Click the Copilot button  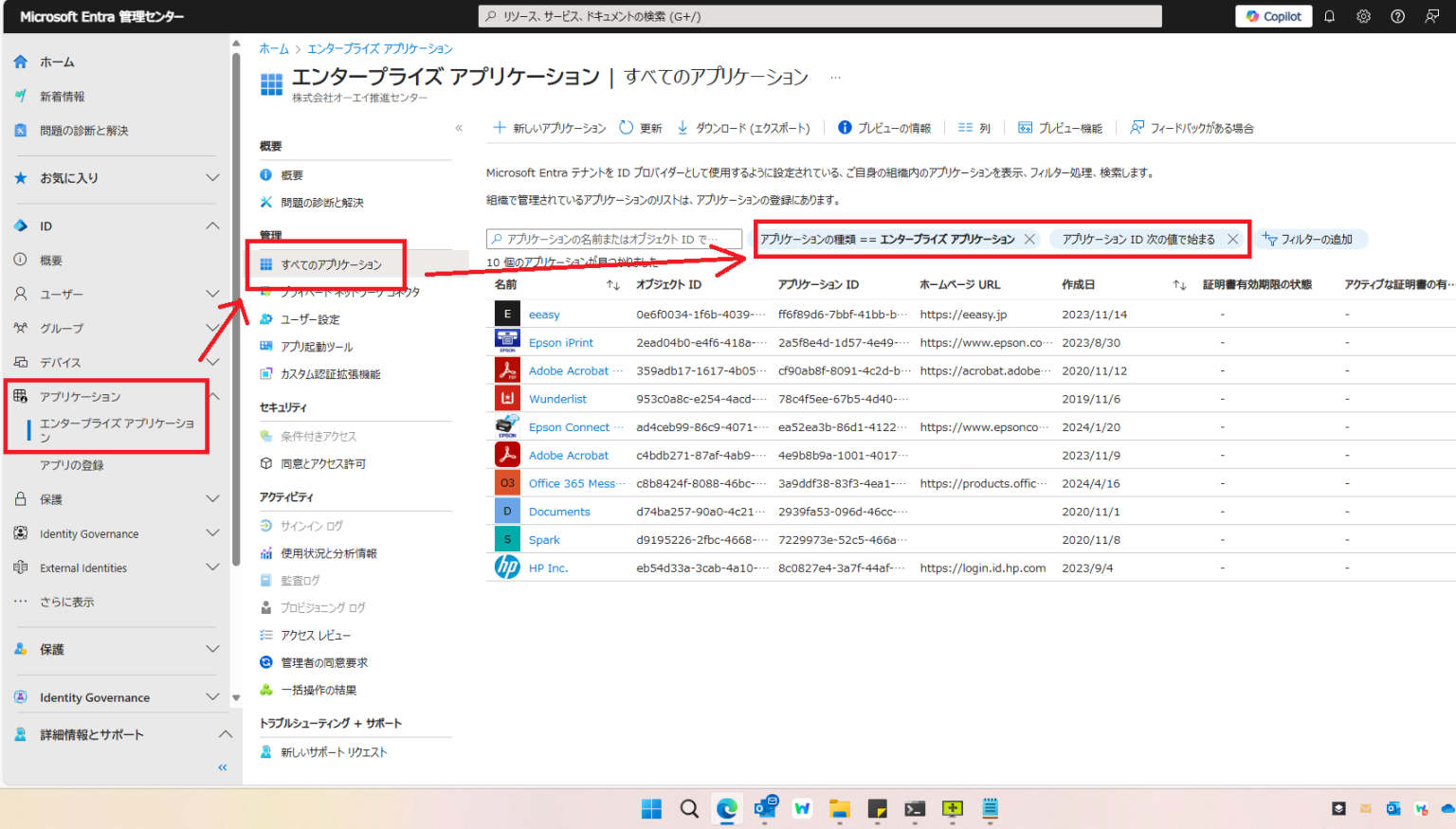click(1273, 16)
